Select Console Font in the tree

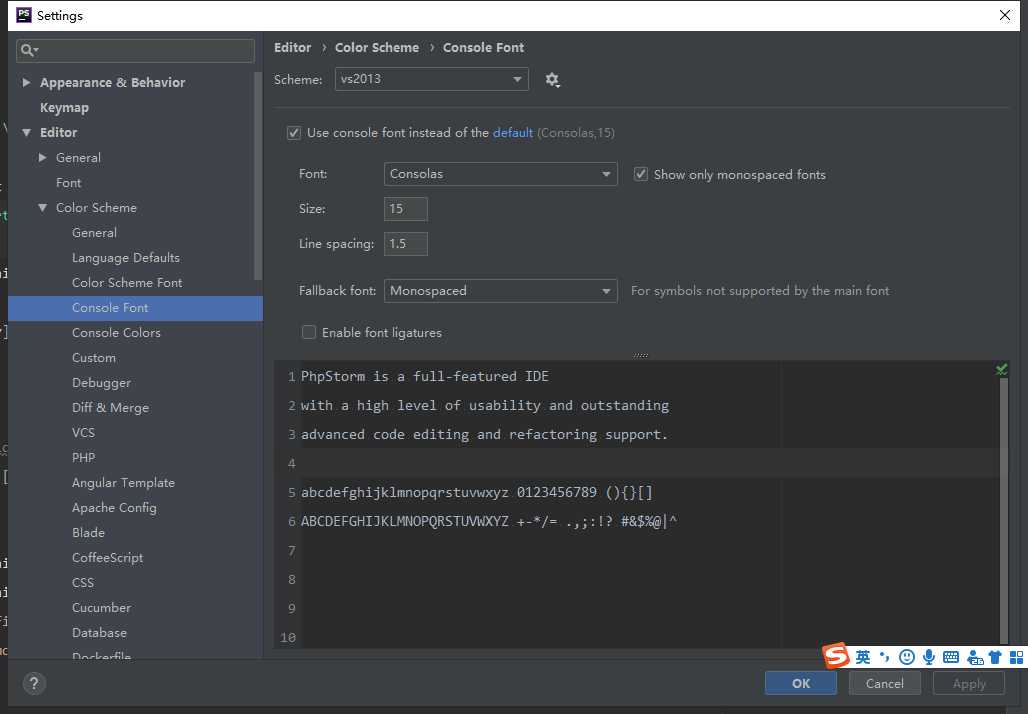136,308
